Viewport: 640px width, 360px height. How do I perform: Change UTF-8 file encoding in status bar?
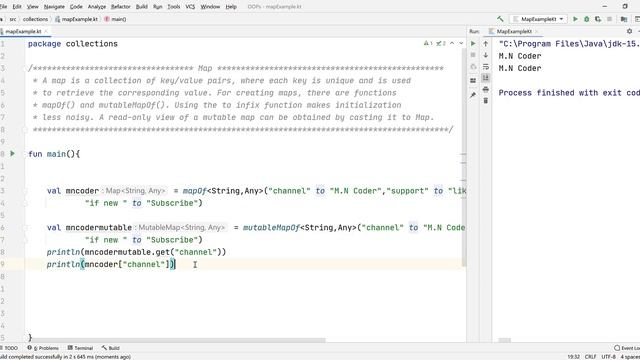click(x=608, y=357)
